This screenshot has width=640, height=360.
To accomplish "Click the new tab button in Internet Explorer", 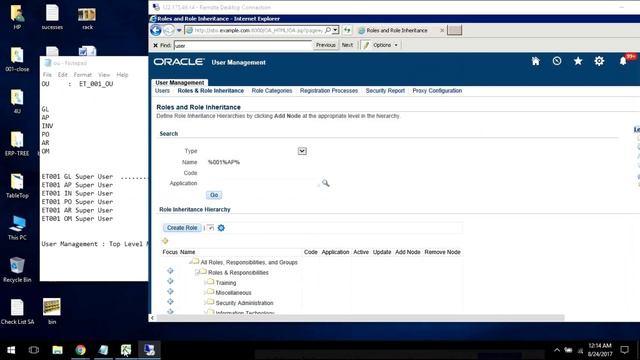I will pyautogui.click(x=454, y=30).
